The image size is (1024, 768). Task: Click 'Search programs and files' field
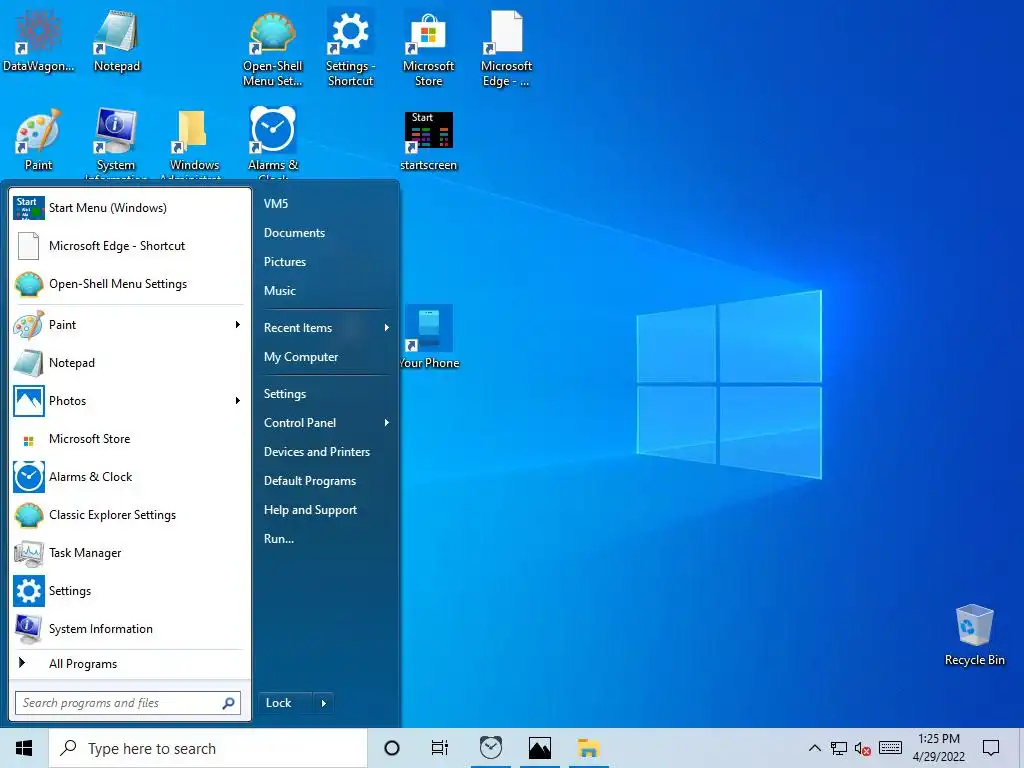click(128, 703)
